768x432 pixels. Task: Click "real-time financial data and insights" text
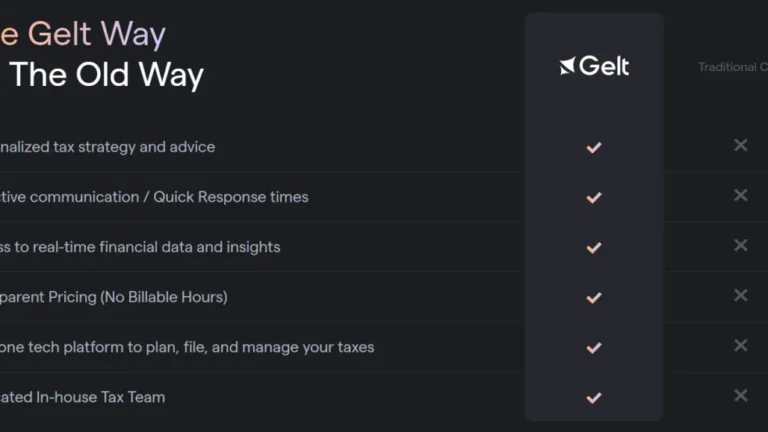[145, 247]
